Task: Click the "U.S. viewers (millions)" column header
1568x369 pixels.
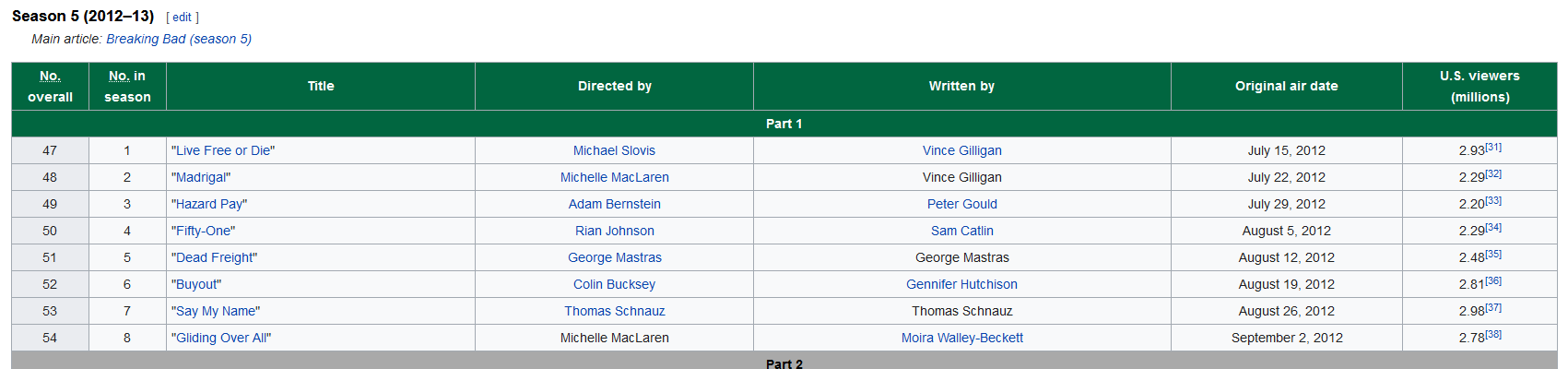Action: (x=1480, y=87)
